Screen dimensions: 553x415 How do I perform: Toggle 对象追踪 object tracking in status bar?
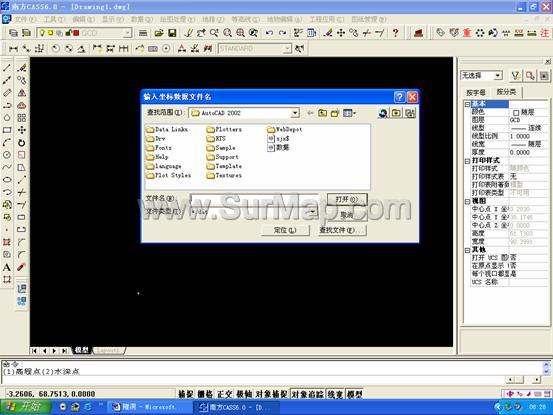[x=308, y=394]
